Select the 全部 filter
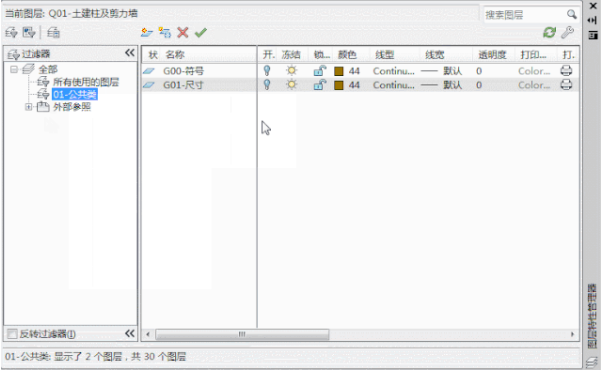Viewport: 601px width, 371px height. pyautogui.click(x=48, y=69)
